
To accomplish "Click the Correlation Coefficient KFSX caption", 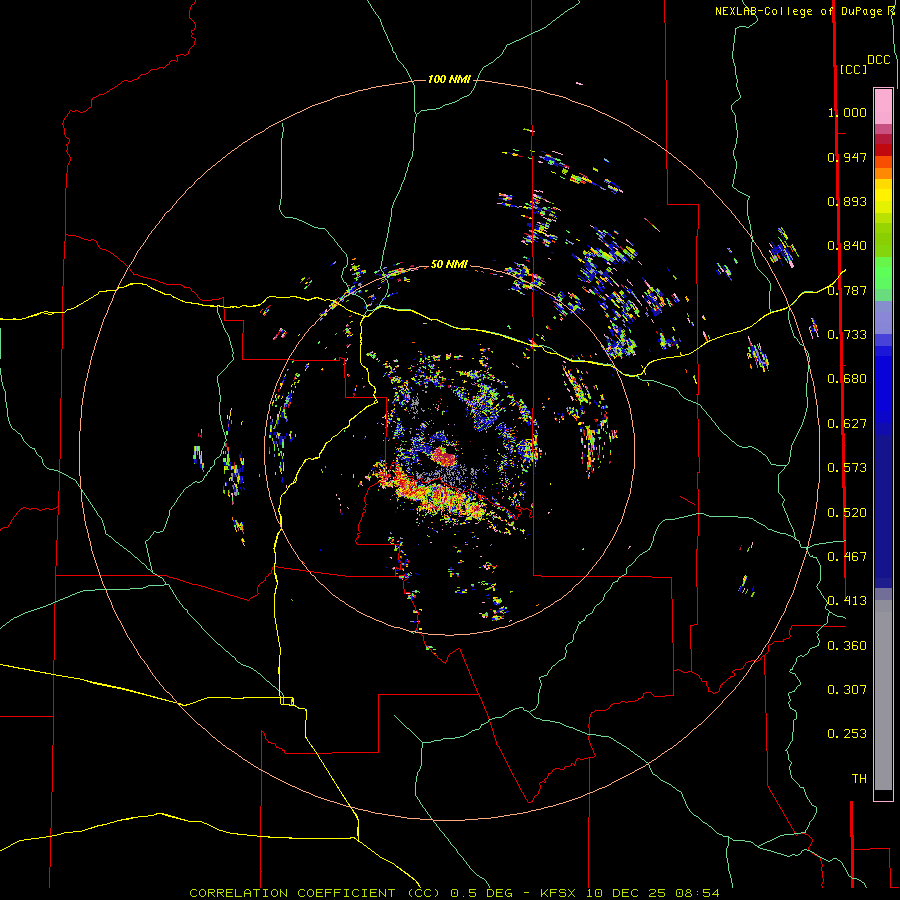I will tap(454, 893).
